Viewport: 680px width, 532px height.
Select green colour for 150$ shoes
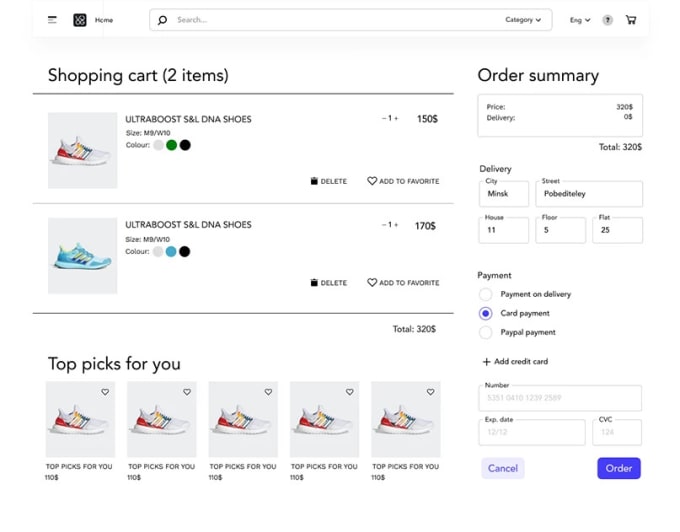pos(172,145)
